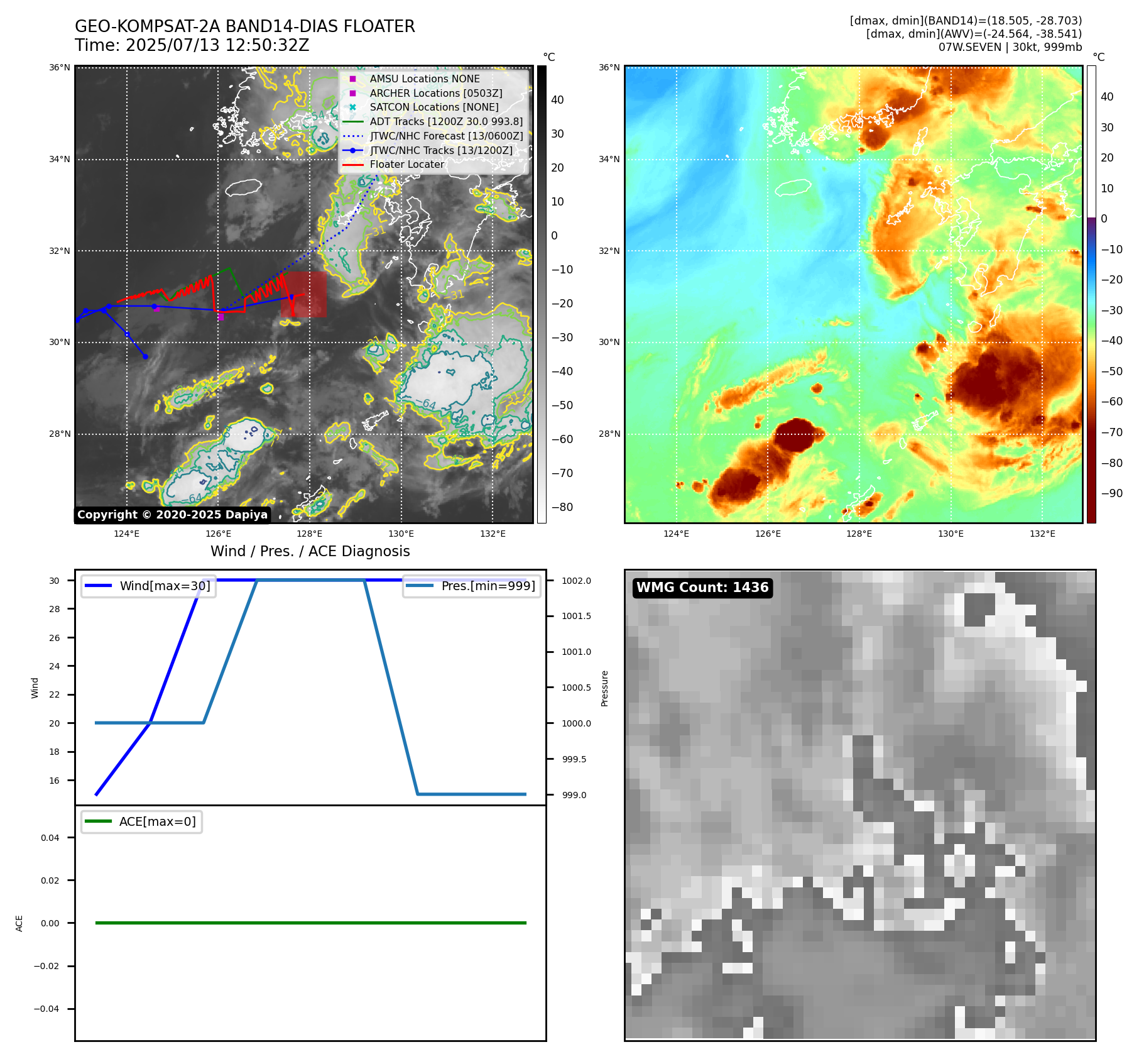The width and height of the screenshot is (1139, 1064).
Task: Click the green ACE line in the lower chart
Action: (x=310, y=923)
